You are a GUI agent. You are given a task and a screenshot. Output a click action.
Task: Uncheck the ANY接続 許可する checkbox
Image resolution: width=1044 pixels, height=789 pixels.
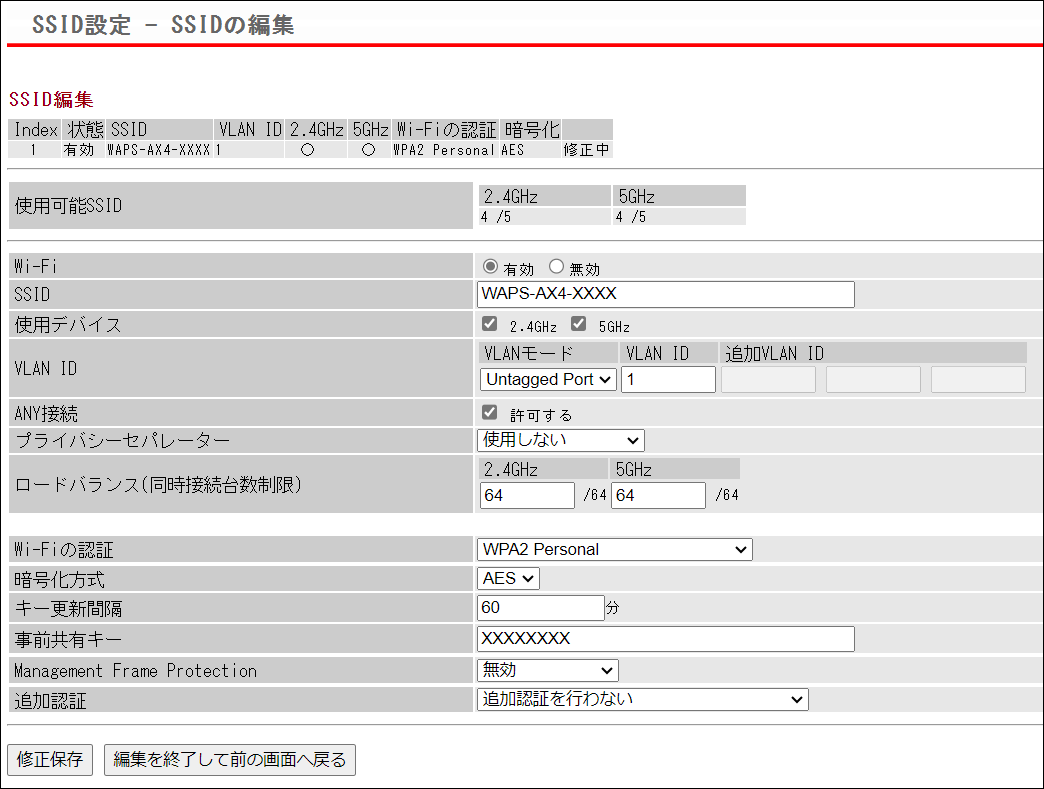coord(489,412)
